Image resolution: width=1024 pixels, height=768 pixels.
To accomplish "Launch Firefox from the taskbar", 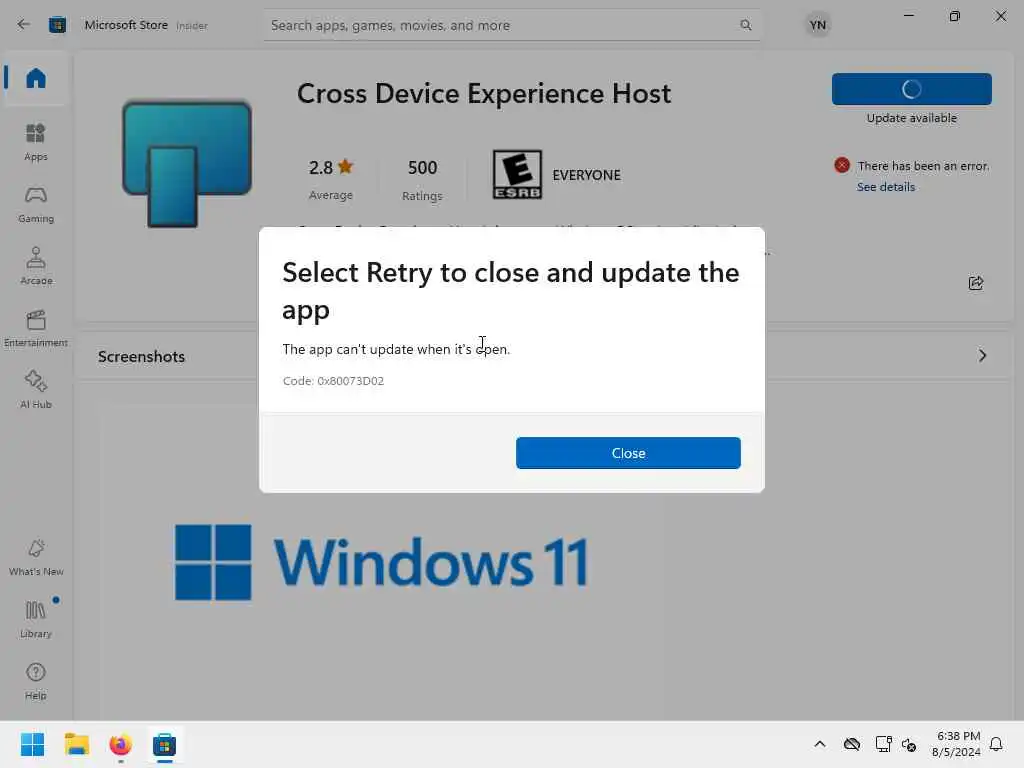I will (120, 744).
